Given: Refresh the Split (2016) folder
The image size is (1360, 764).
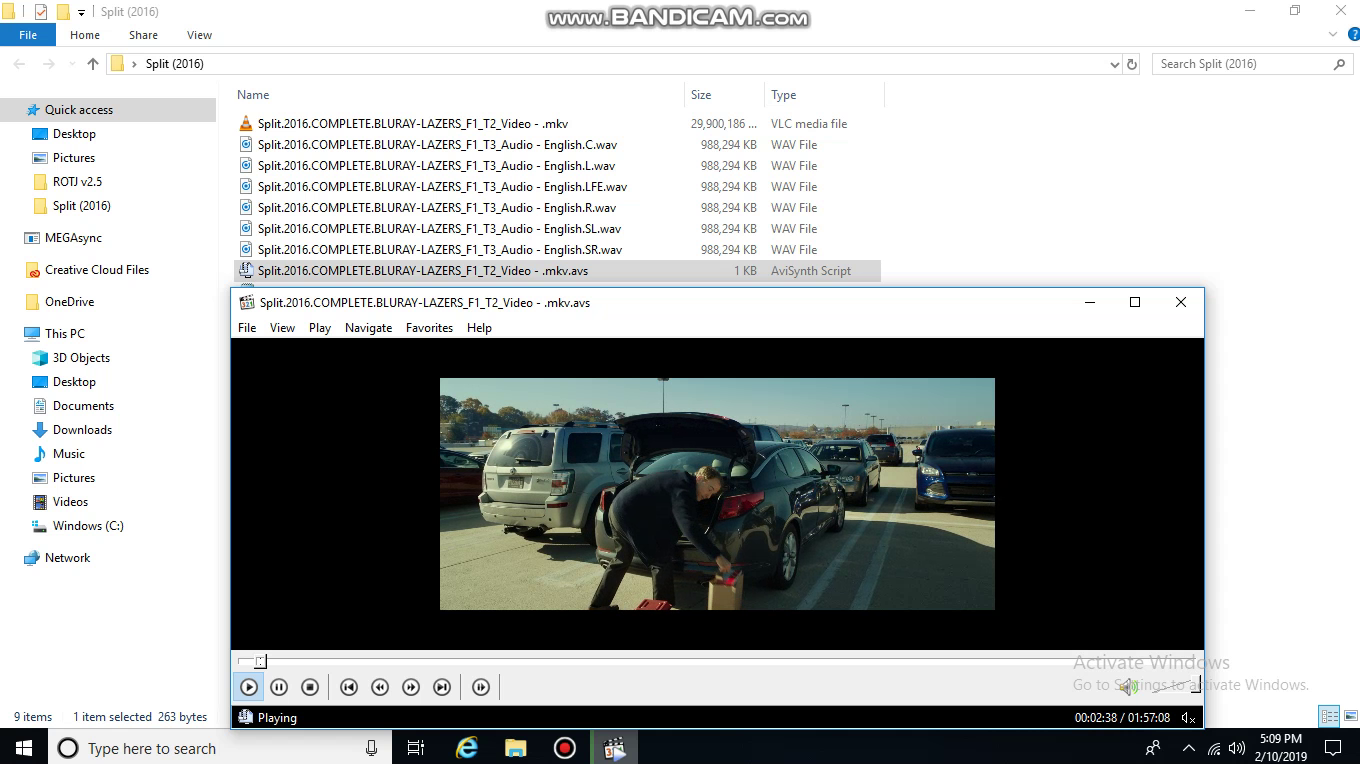Looking at the screenshot, I should click(x=1132, y=64).
